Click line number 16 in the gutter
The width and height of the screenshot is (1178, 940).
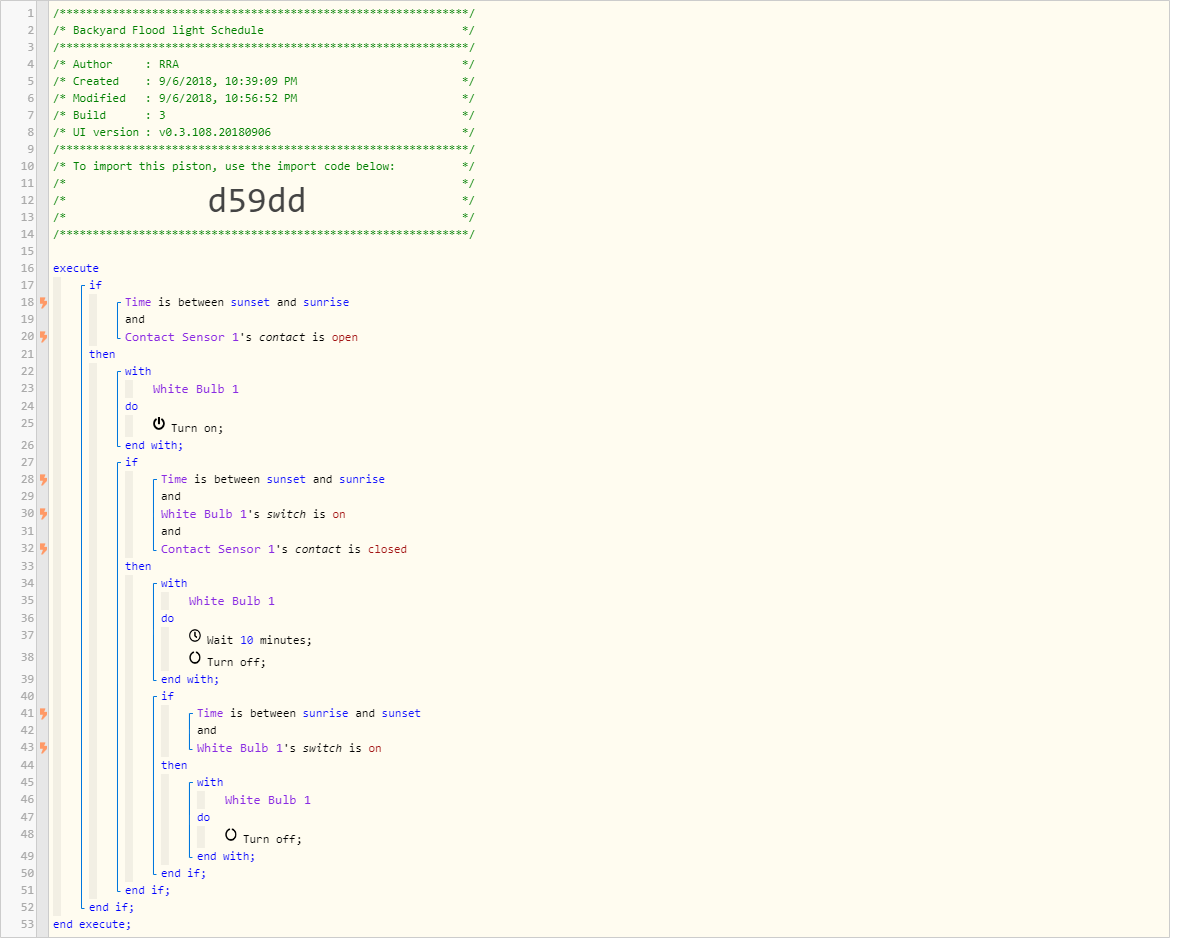tap(28, 269)
